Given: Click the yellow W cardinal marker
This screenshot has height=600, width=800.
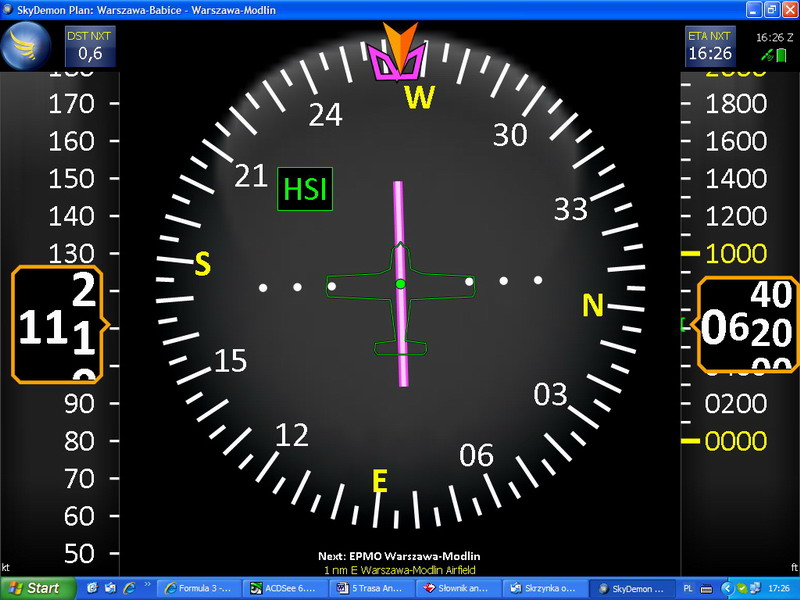Looking at the screenshot, I should (x=420, y=97).
